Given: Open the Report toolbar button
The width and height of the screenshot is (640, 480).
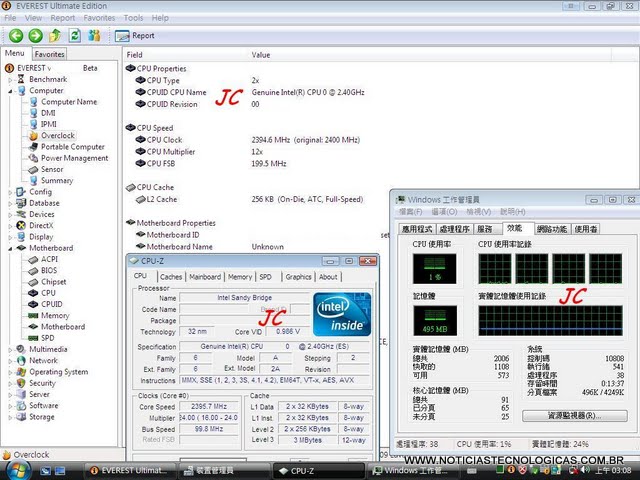Looking at the screenshot, I should [135, 36].
